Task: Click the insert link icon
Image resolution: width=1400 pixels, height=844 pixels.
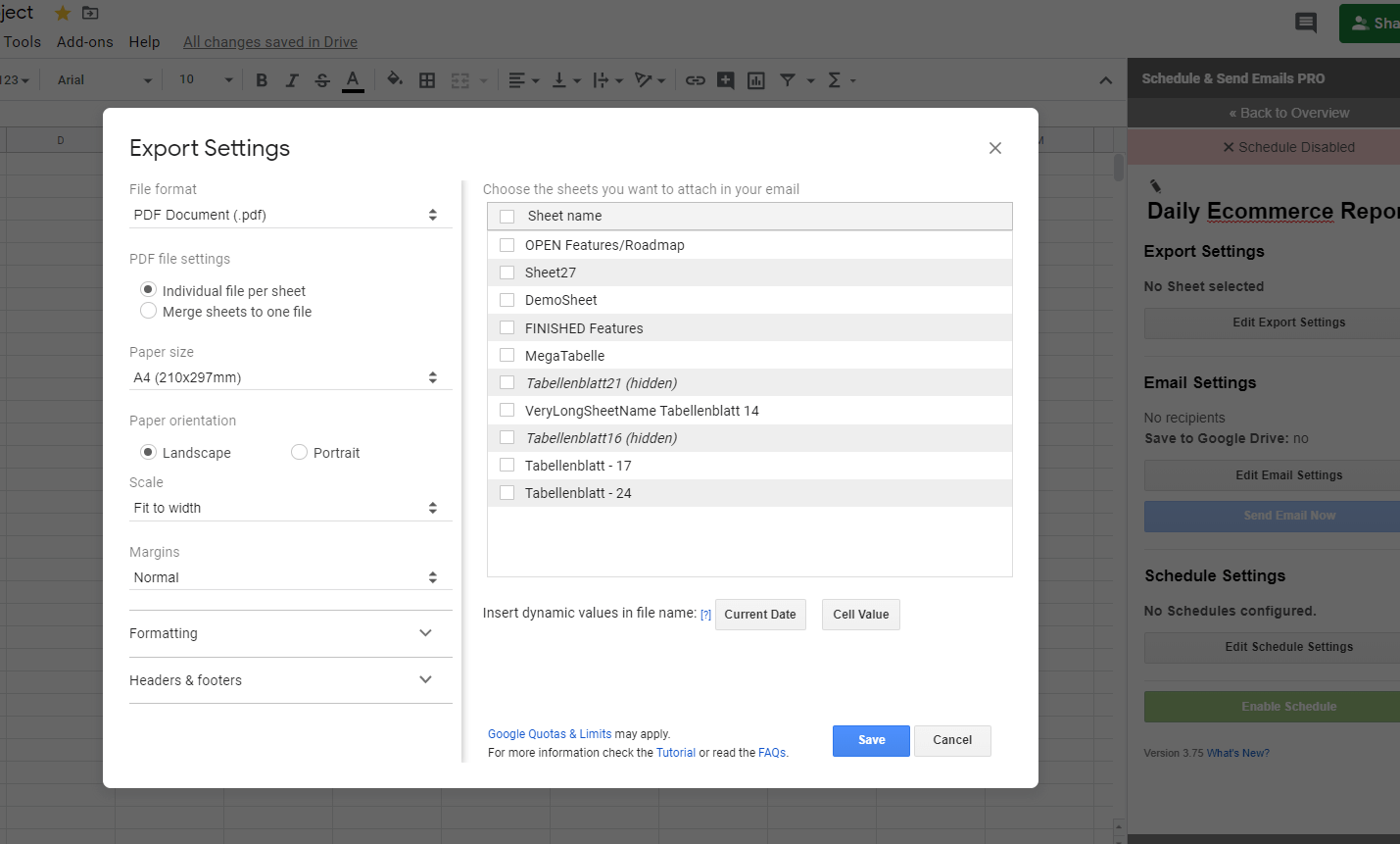Action: point(695,80)
